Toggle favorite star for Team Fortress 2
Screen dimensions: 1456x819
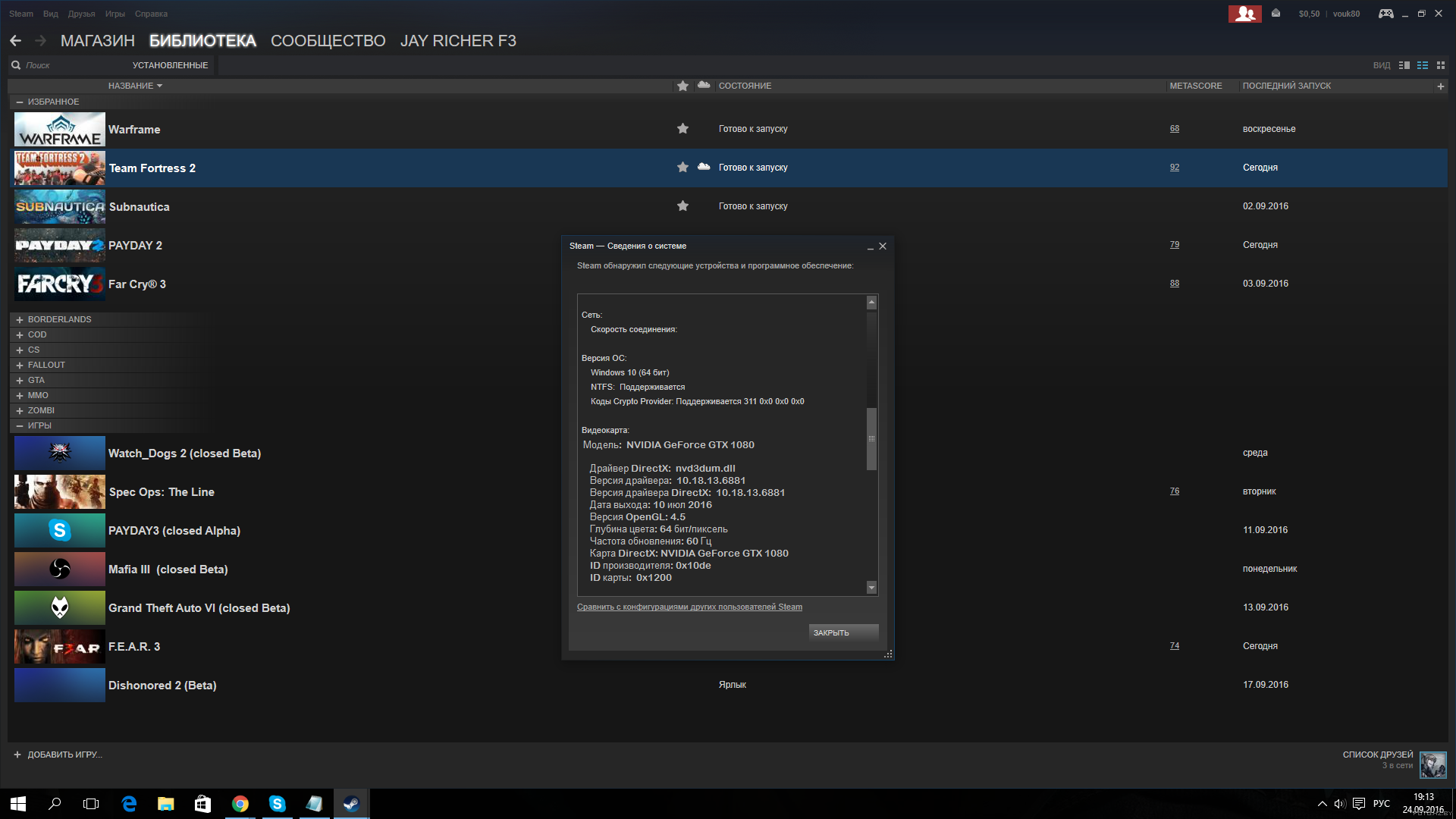point(682,167)
